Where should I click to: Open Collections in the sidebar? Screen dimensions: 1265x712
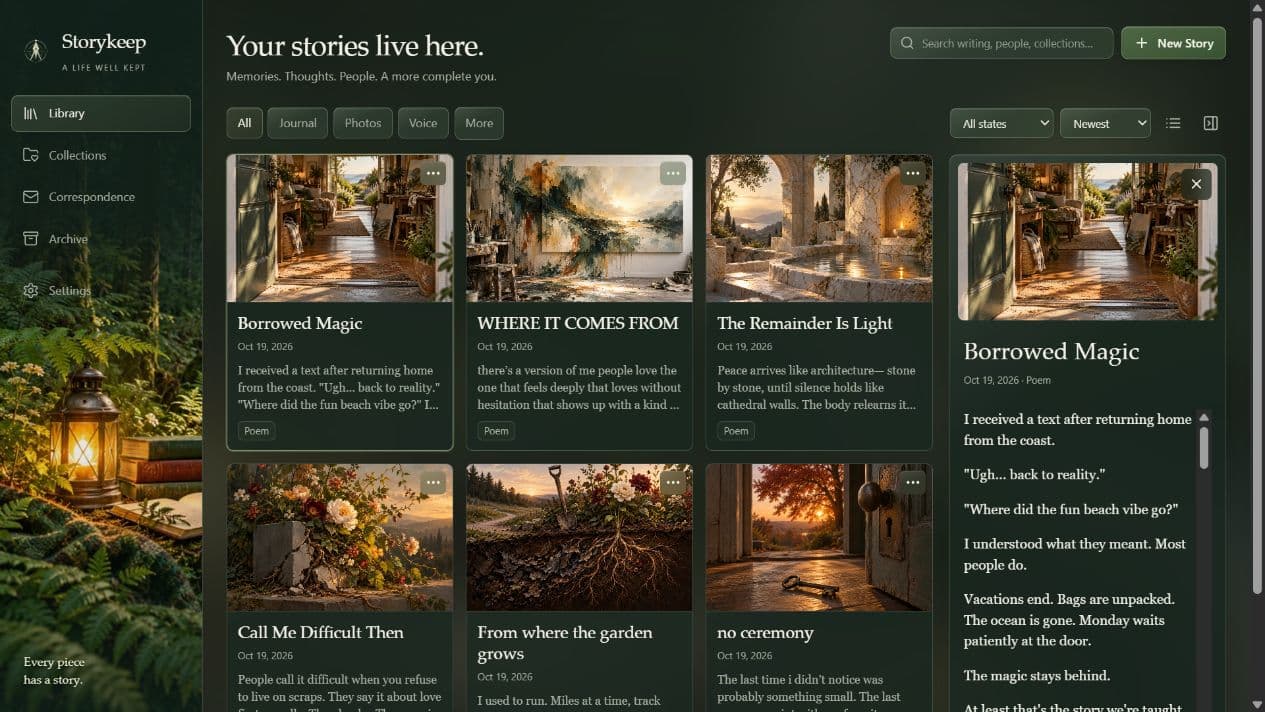tap(101, 155)
